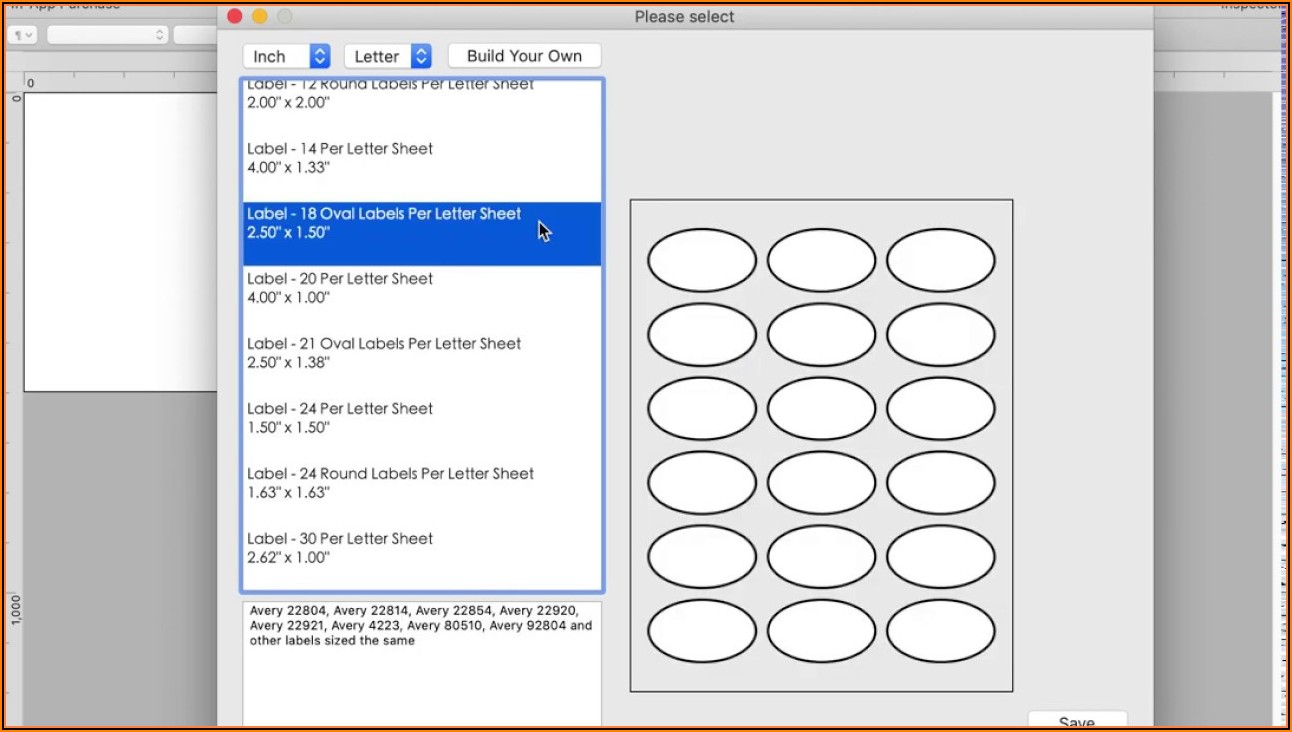This screenshot has height=732, width=1292.
Task: Open the Letter paper size dropdown
Action: pos(388,56)
